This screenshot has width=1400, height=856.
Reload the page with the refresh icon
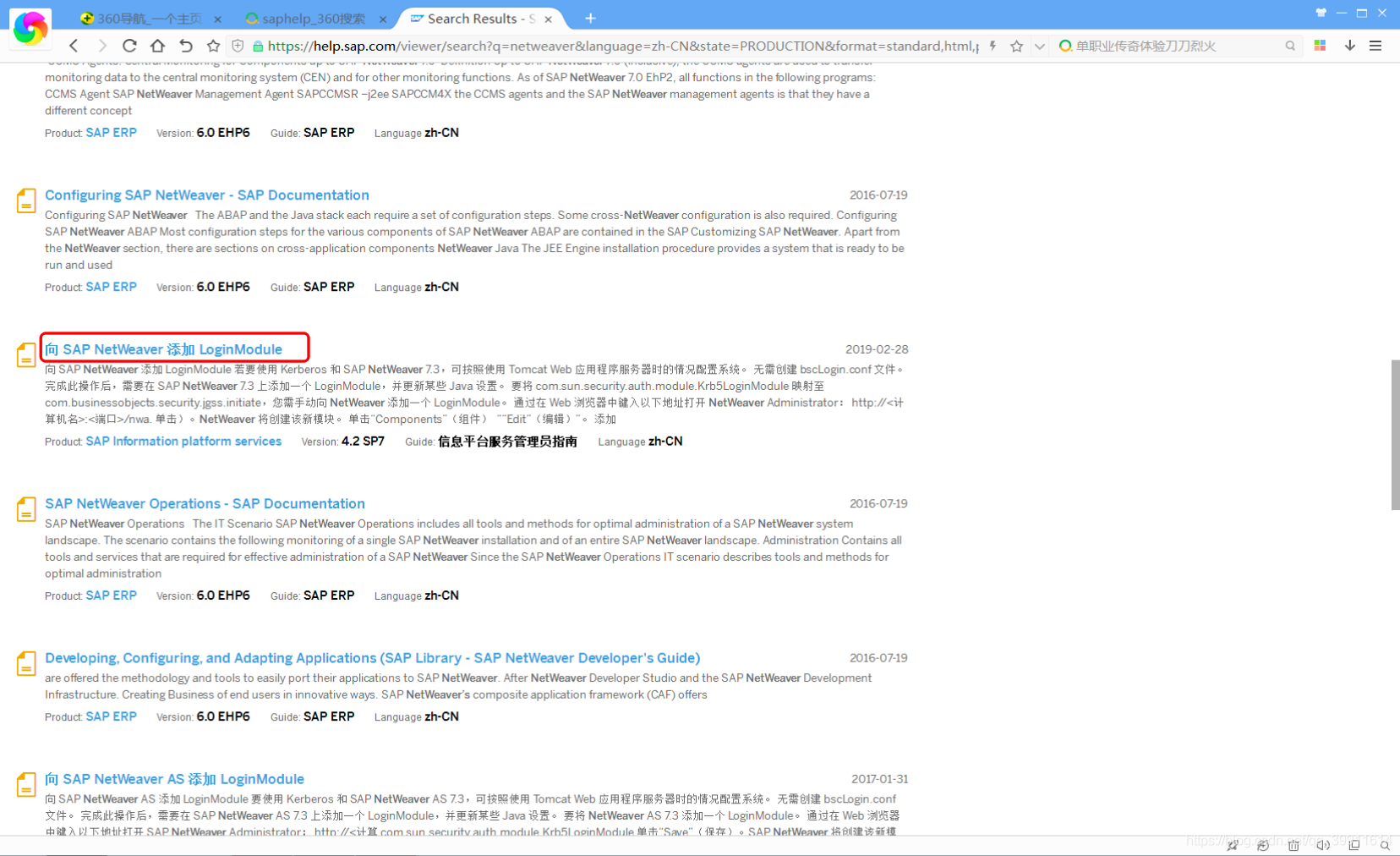(129, 46)
